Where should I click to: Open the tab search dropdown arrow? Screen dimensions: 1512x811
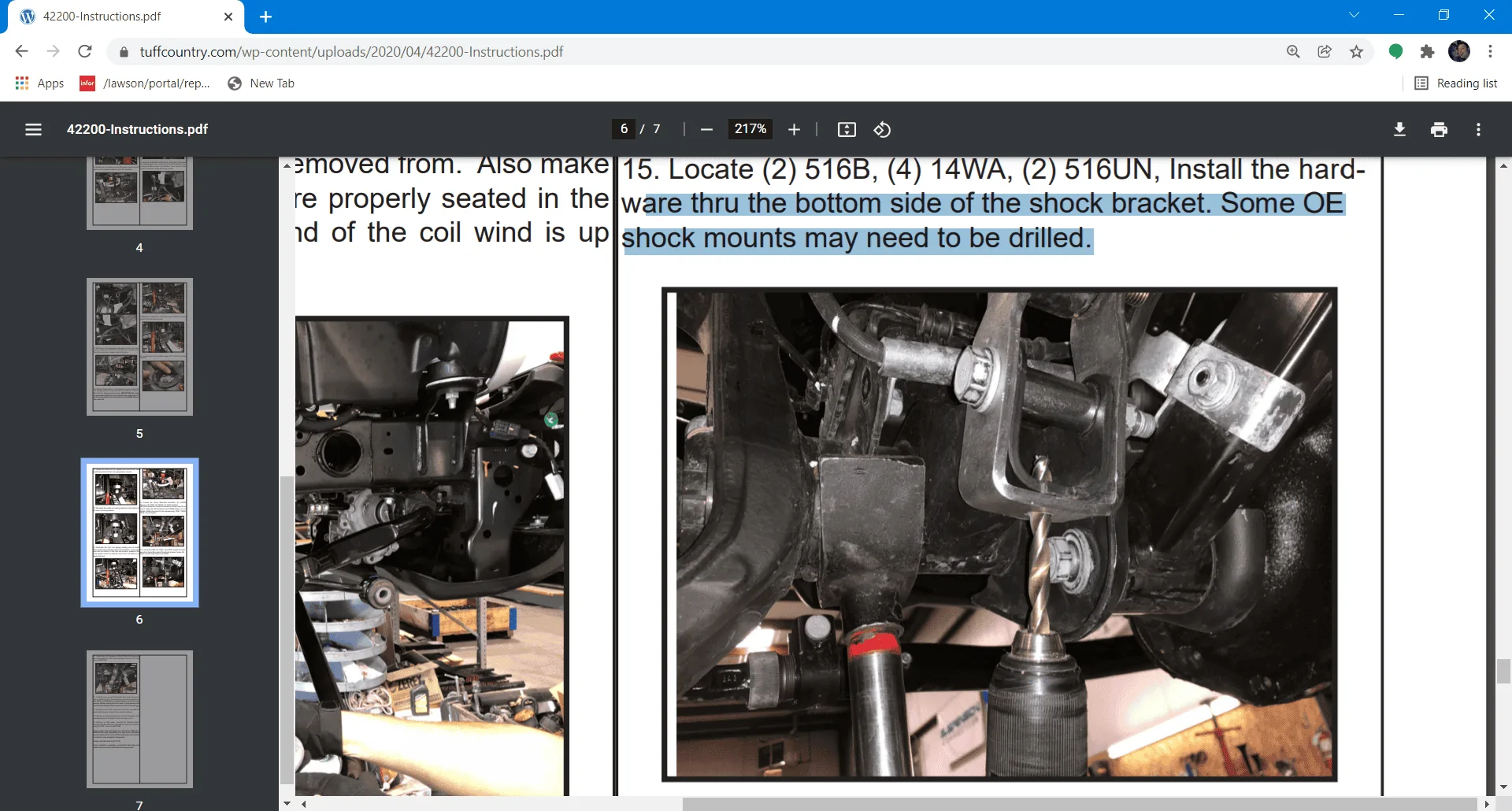(1354, 15)
